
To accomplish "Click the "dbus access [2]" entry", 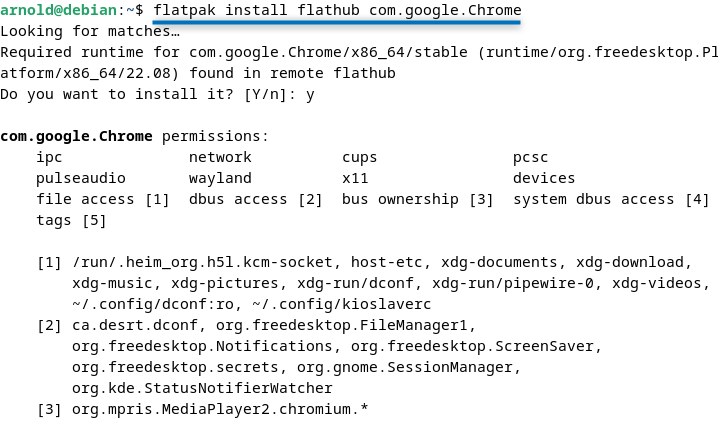I will tap(256, 199).
